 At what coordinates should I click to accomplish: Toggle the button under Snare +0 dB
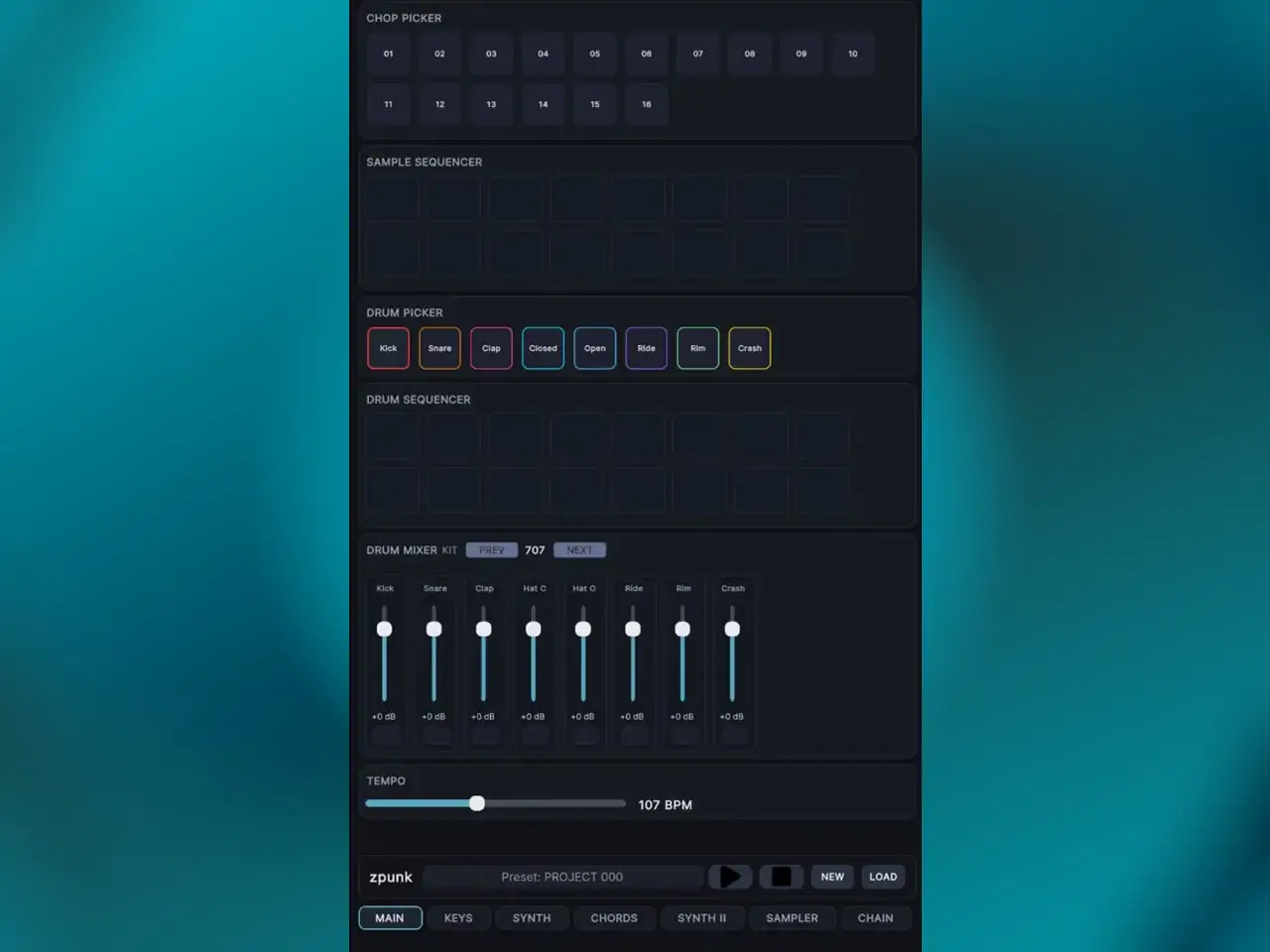coord(435,735)
